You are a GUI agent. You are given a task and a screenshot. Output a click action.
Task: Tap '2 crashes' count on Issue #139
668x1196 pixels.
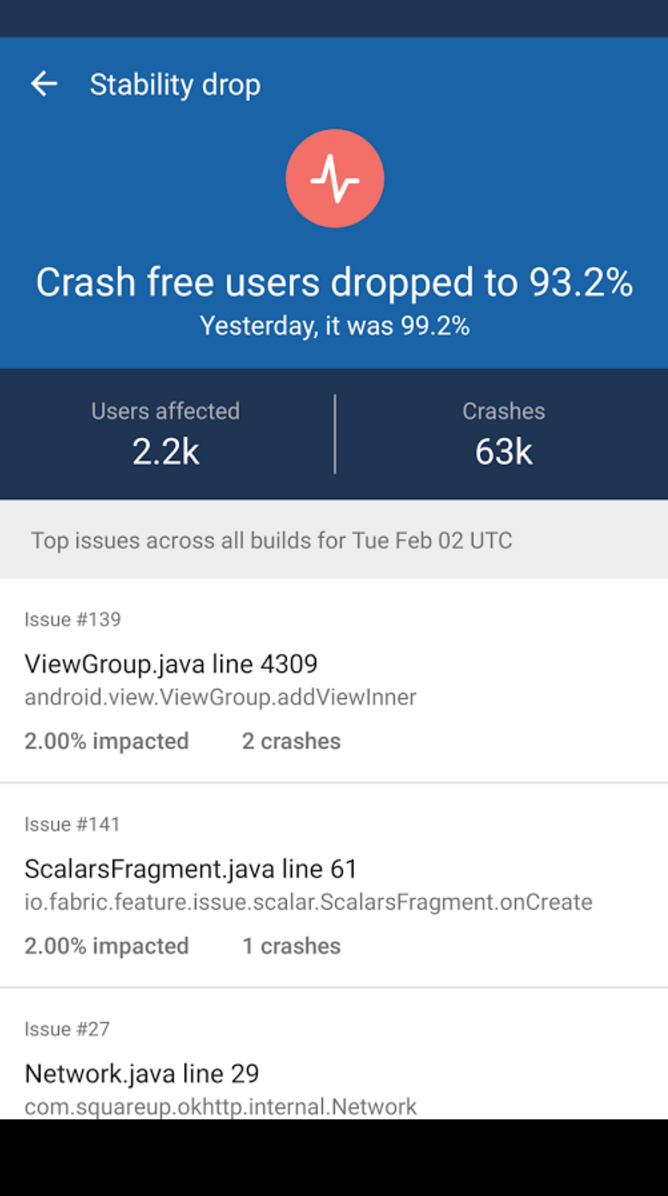click(291, 741)
